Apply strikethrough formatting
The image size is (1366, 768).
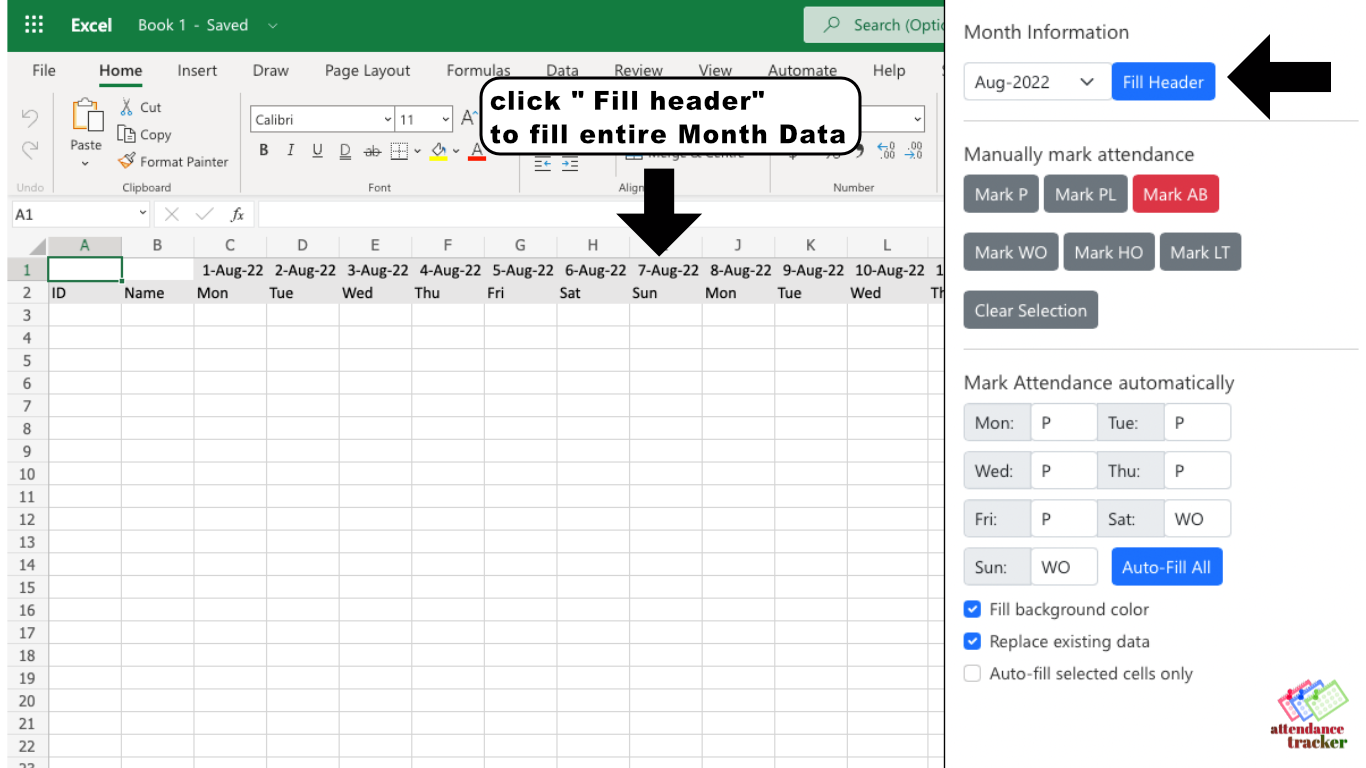[x=372, y=150]
